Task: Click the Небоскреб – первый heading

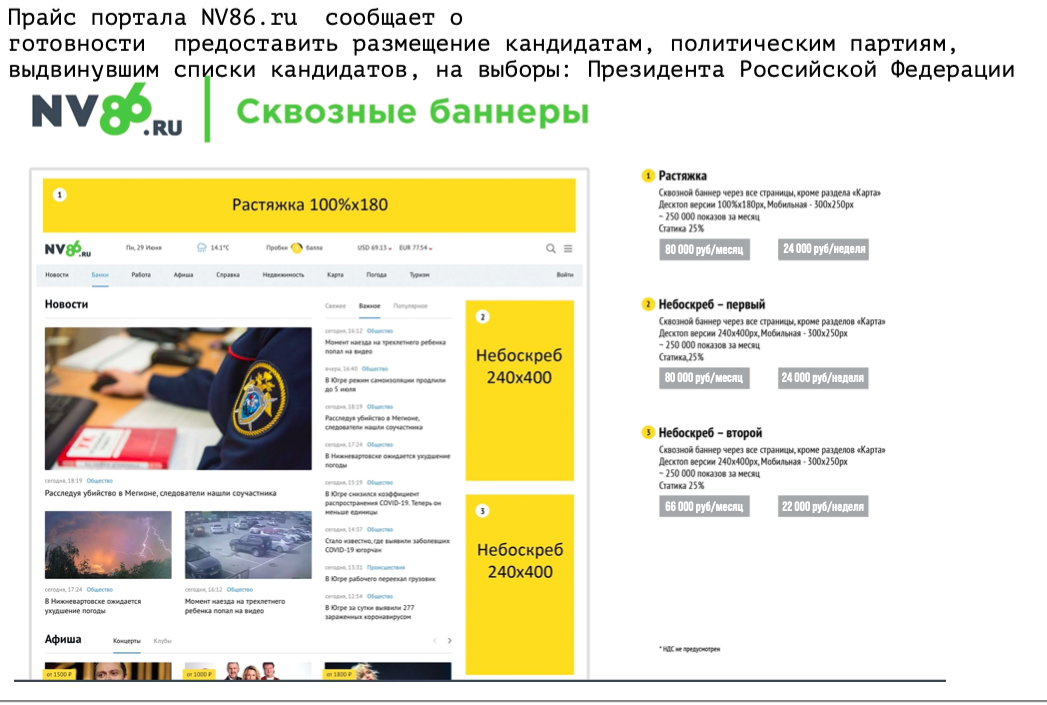Action: pos(712,304)
